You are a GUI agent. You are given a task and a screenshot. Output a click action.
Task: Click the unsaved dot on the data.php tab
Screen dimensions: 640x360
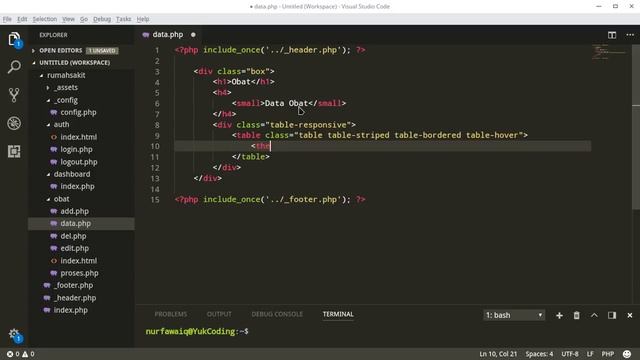pyautogui.click(x=193, y=35)
